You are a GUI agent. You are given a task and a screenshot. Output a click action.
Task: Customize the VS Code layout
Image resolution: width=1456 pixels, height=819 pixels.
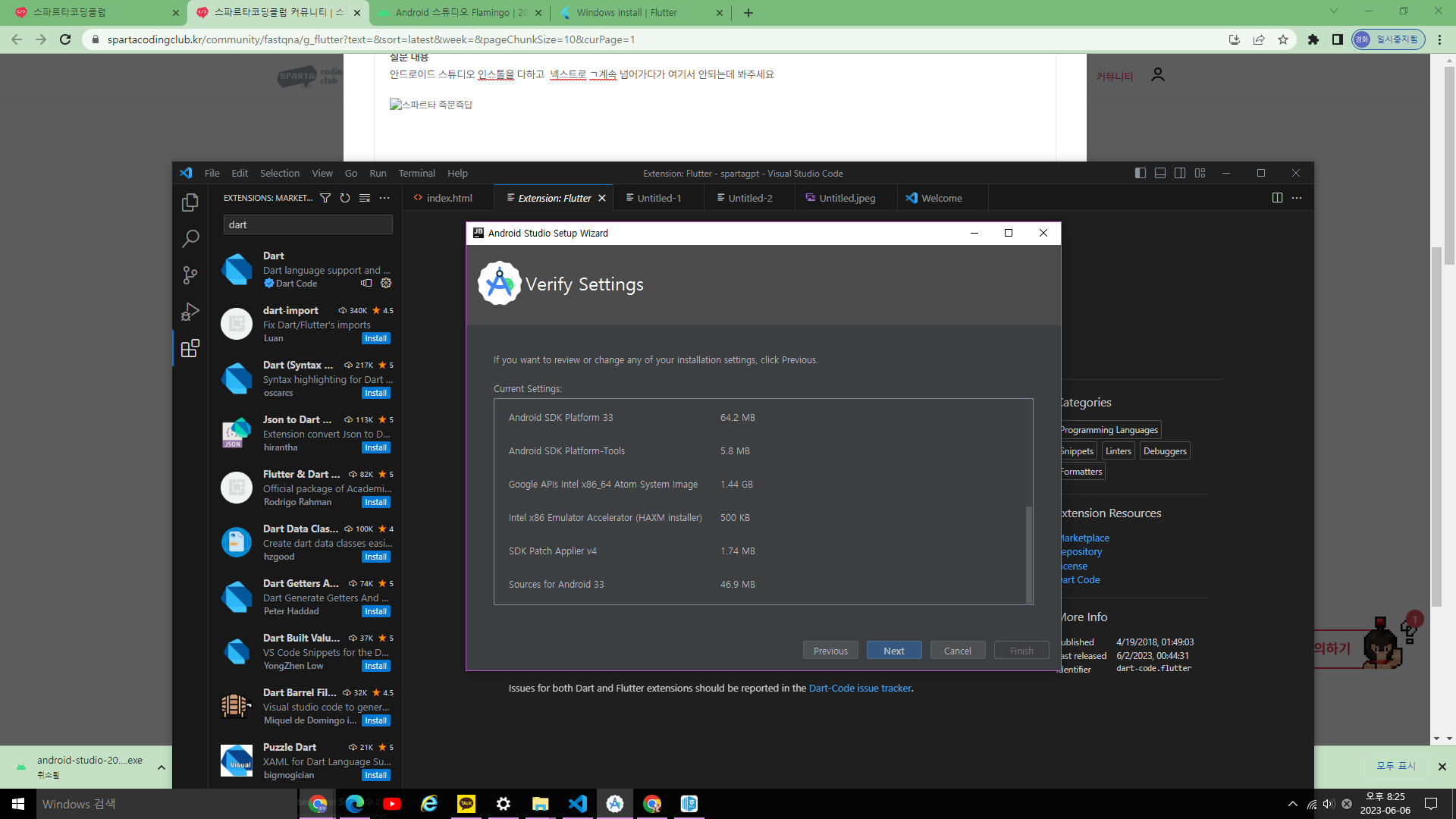point(1200,173)
